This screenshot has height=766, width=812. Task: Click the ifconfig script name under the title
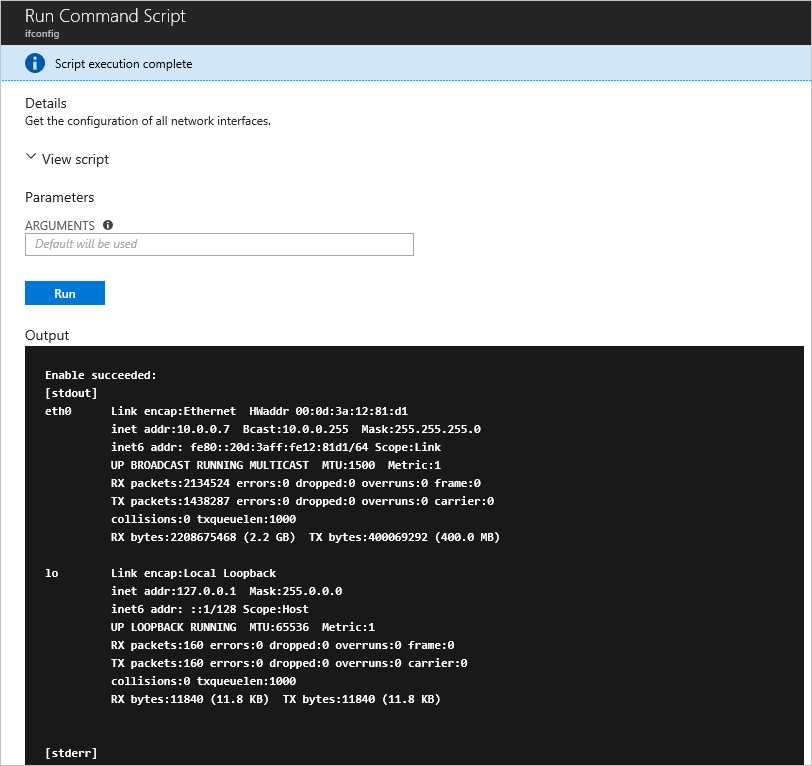pos(41,33)
